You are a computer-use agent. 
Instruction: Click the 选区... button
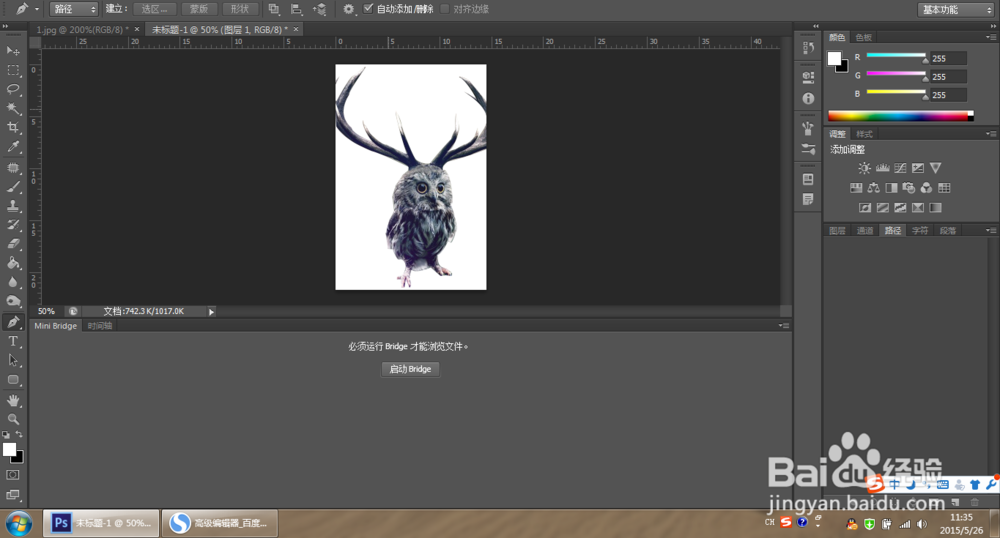[155, 9]
